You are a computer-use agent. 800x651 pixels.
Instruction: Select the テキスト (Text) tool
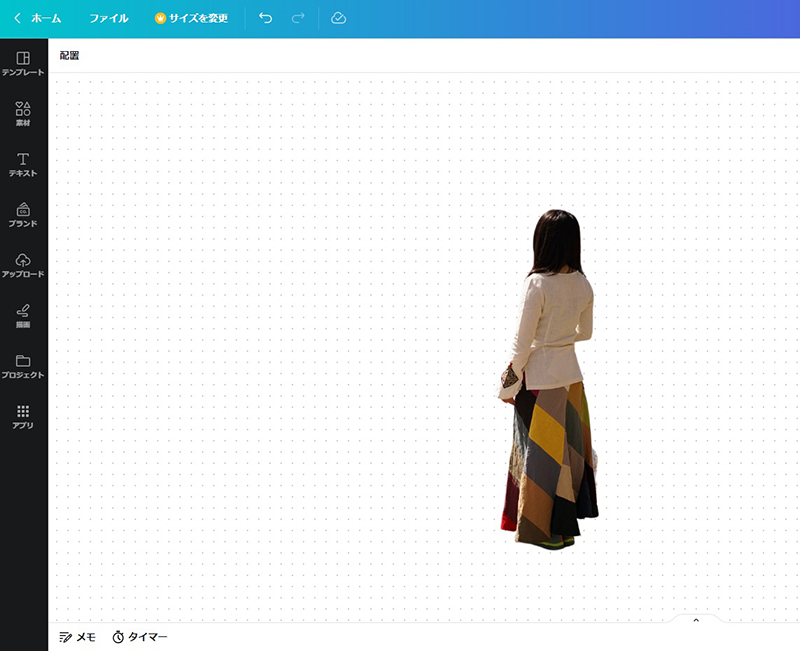(x=22, y=163)
